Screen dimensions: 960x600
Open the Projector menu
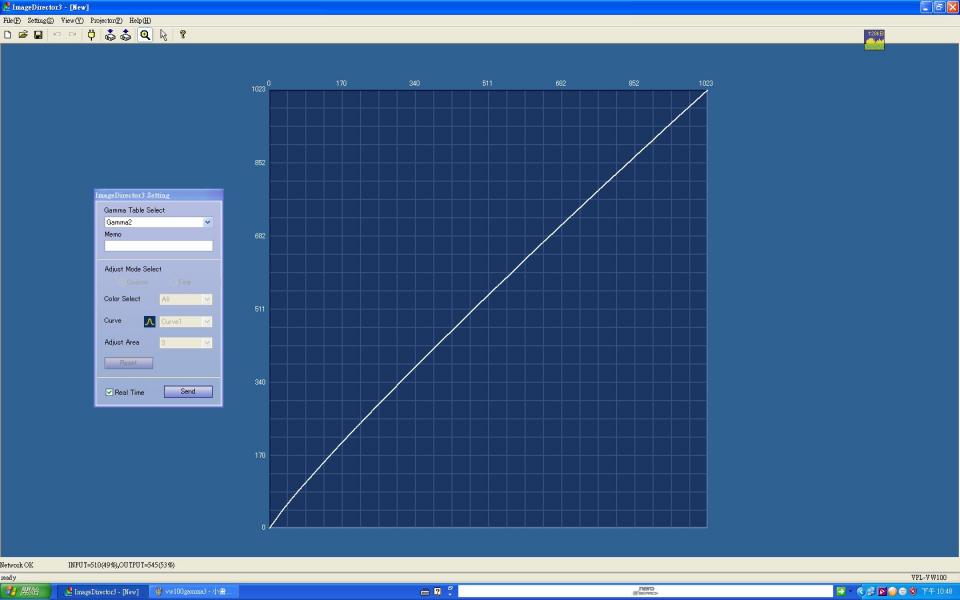point(106,20)
